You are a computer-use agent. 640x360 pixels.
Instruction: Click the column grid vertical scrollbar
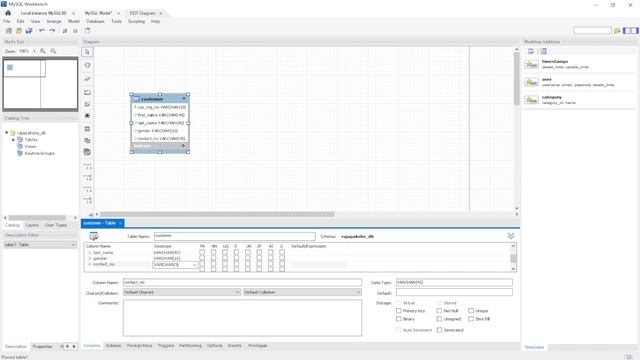(513, 258)
